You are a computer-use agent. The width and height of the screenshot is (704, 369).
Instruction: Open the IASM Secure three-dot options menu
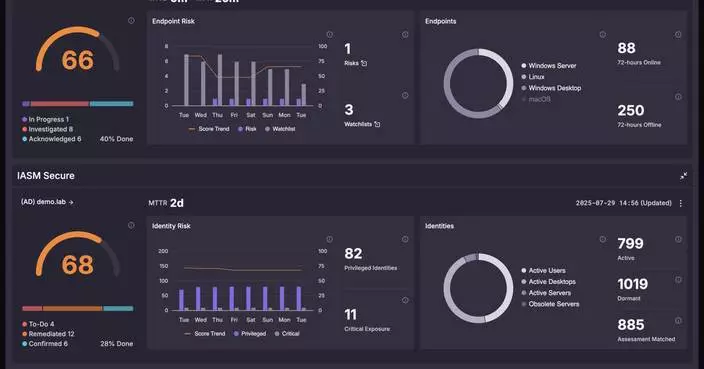[x=681, y=203]
